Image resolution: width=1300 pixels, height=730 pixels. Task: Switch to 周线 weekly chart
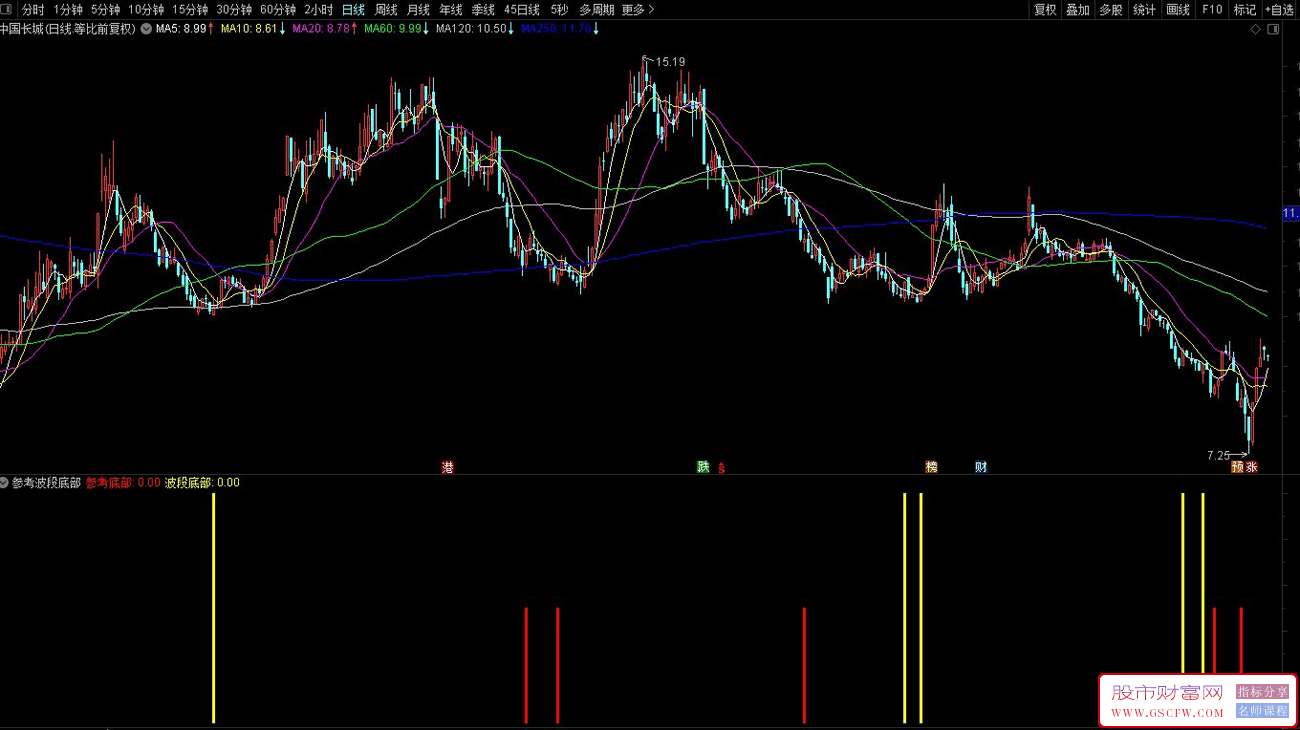pos(386,10)
